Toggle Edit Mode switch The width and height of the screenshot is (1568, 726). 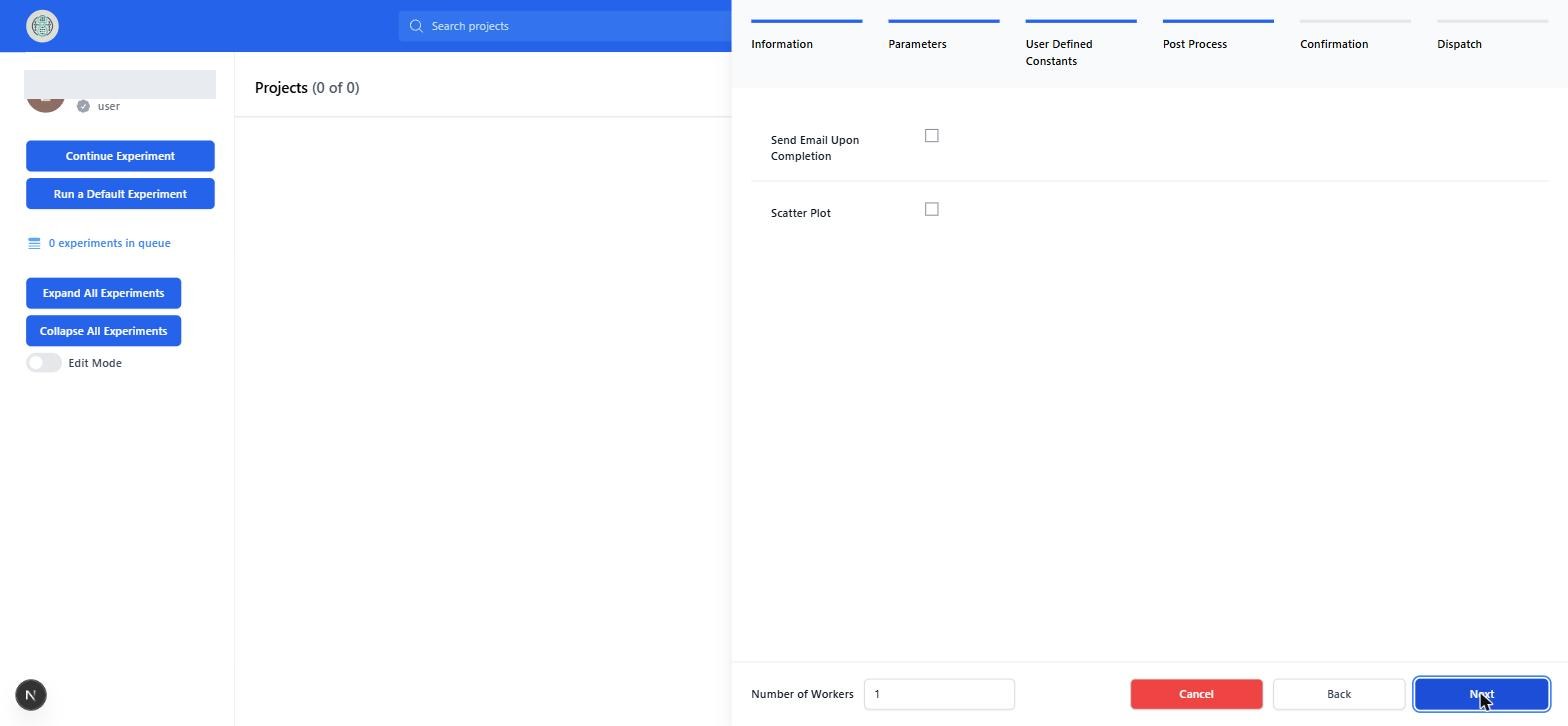coord(44,363)
